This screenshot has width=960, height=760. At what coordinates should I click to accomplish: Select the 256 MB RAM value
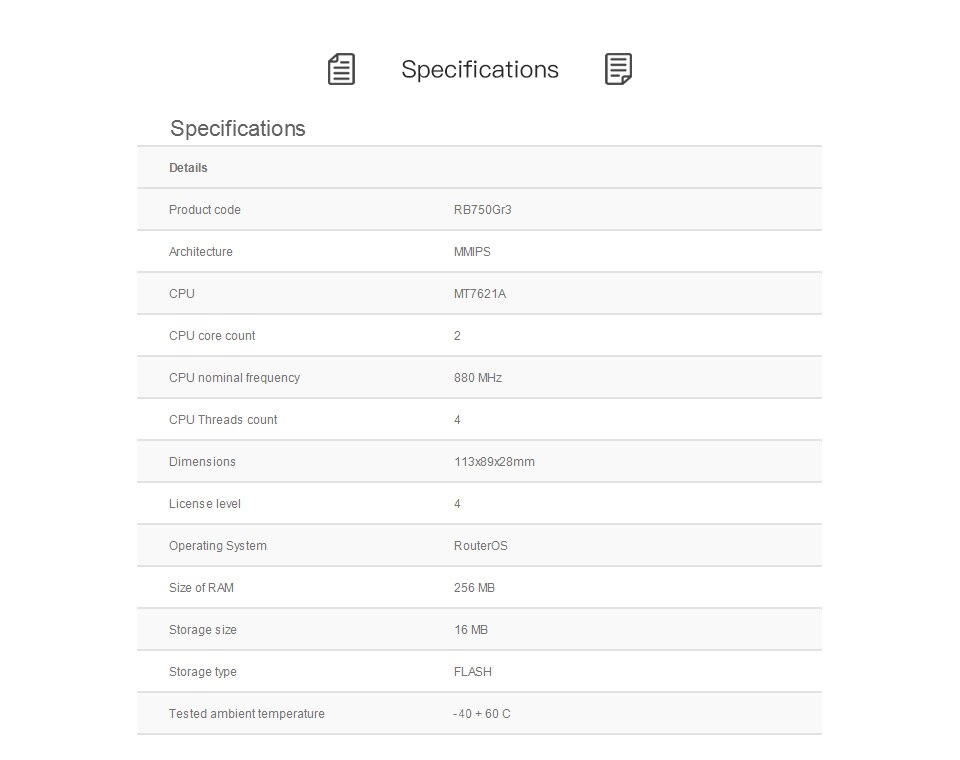(x=474, y=588)
